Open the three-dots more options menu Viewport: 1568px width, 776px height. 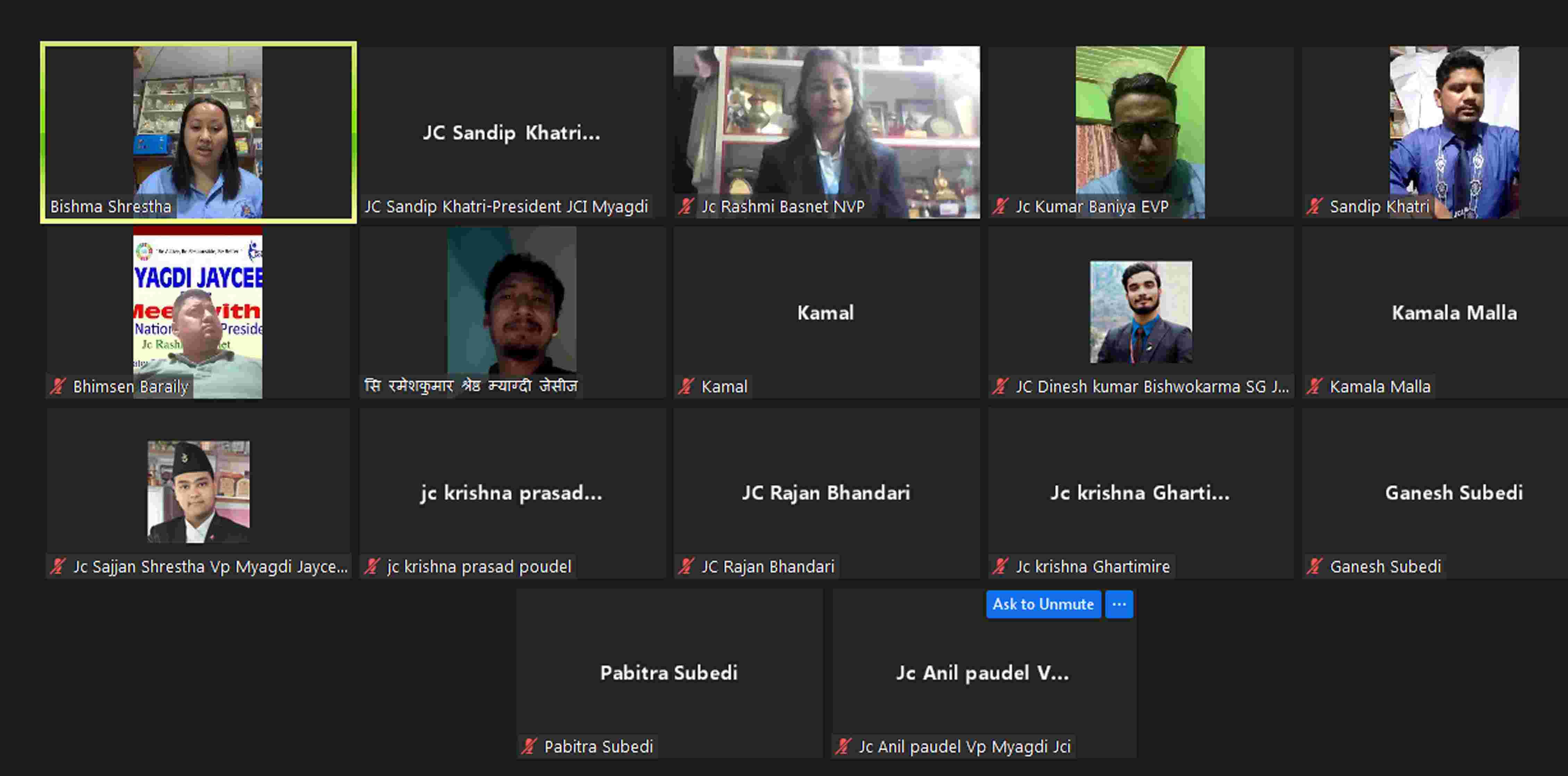pos(1119,604)
